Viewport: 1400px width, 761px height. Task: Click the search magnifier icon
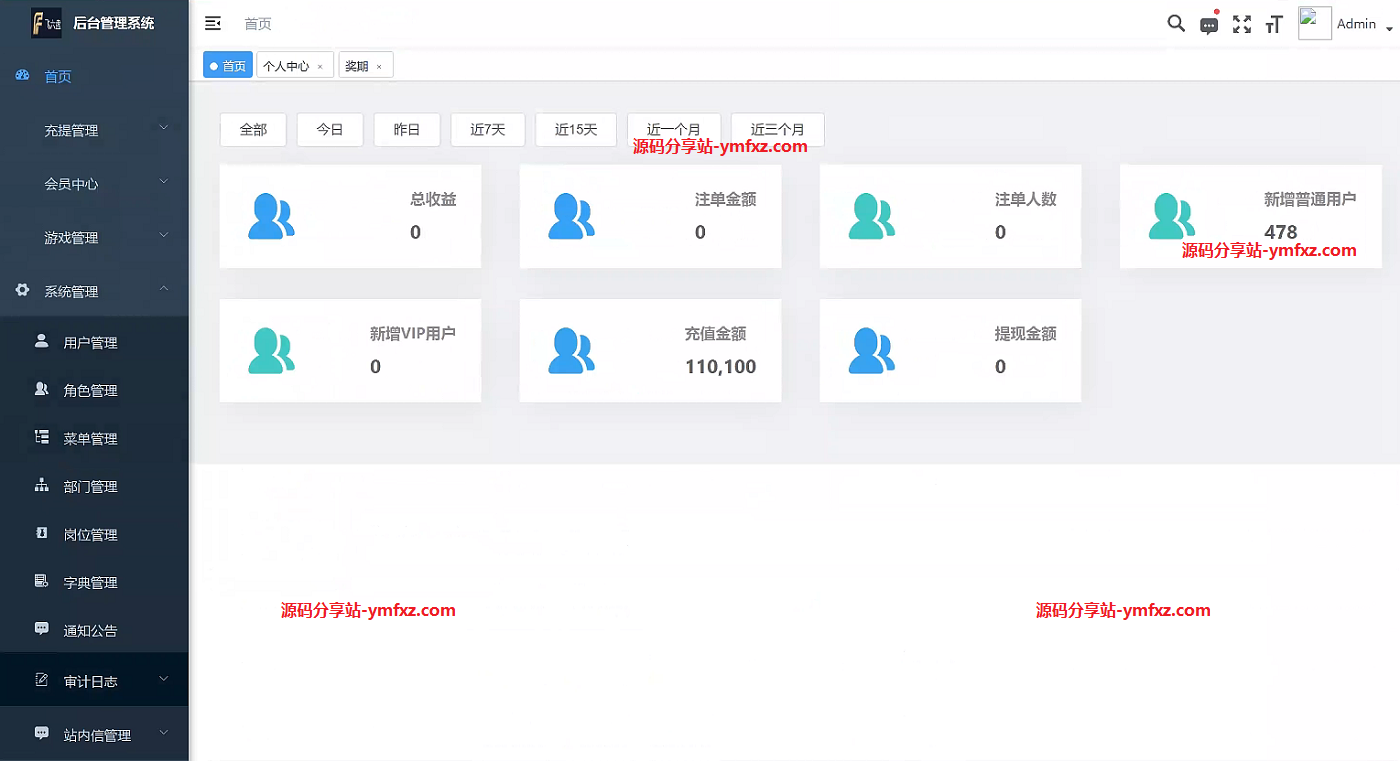1176,23
